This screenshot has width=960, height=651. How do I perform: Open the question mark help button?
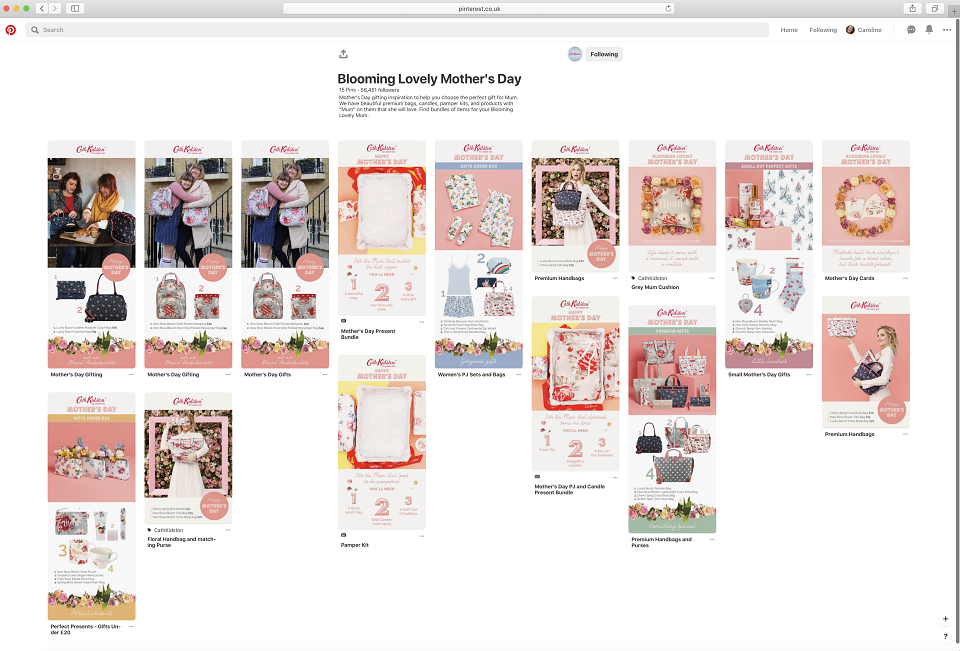click(945, 636)
